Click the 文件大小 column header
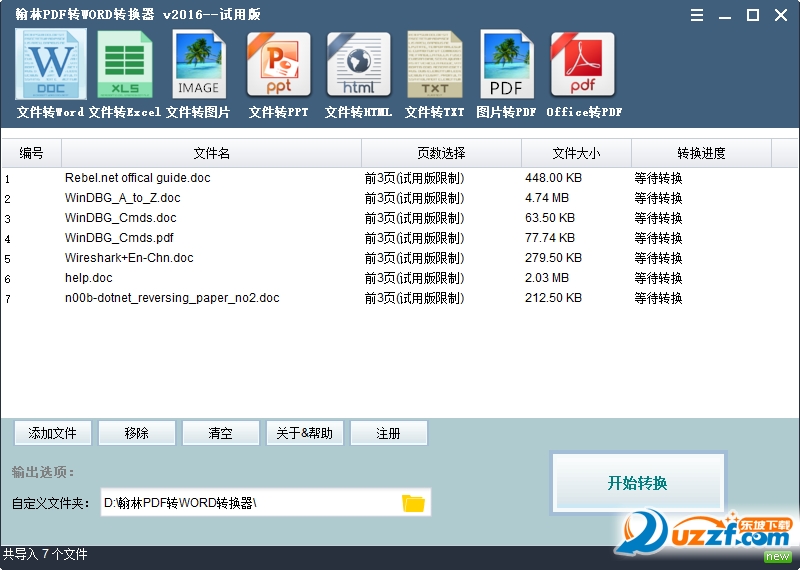The image size is (800, 570). click(577, 153)
